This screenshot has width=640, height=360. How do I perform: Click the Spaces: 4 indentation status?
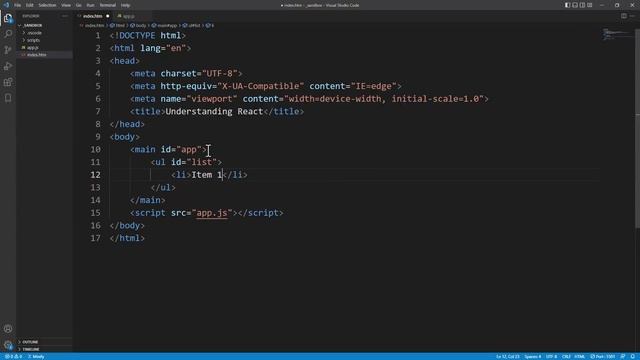533,357
